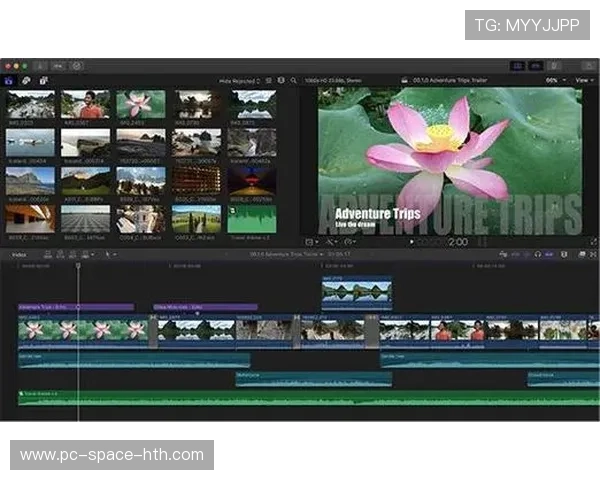Select the lotus flower clip in timeline

[83, 331]
